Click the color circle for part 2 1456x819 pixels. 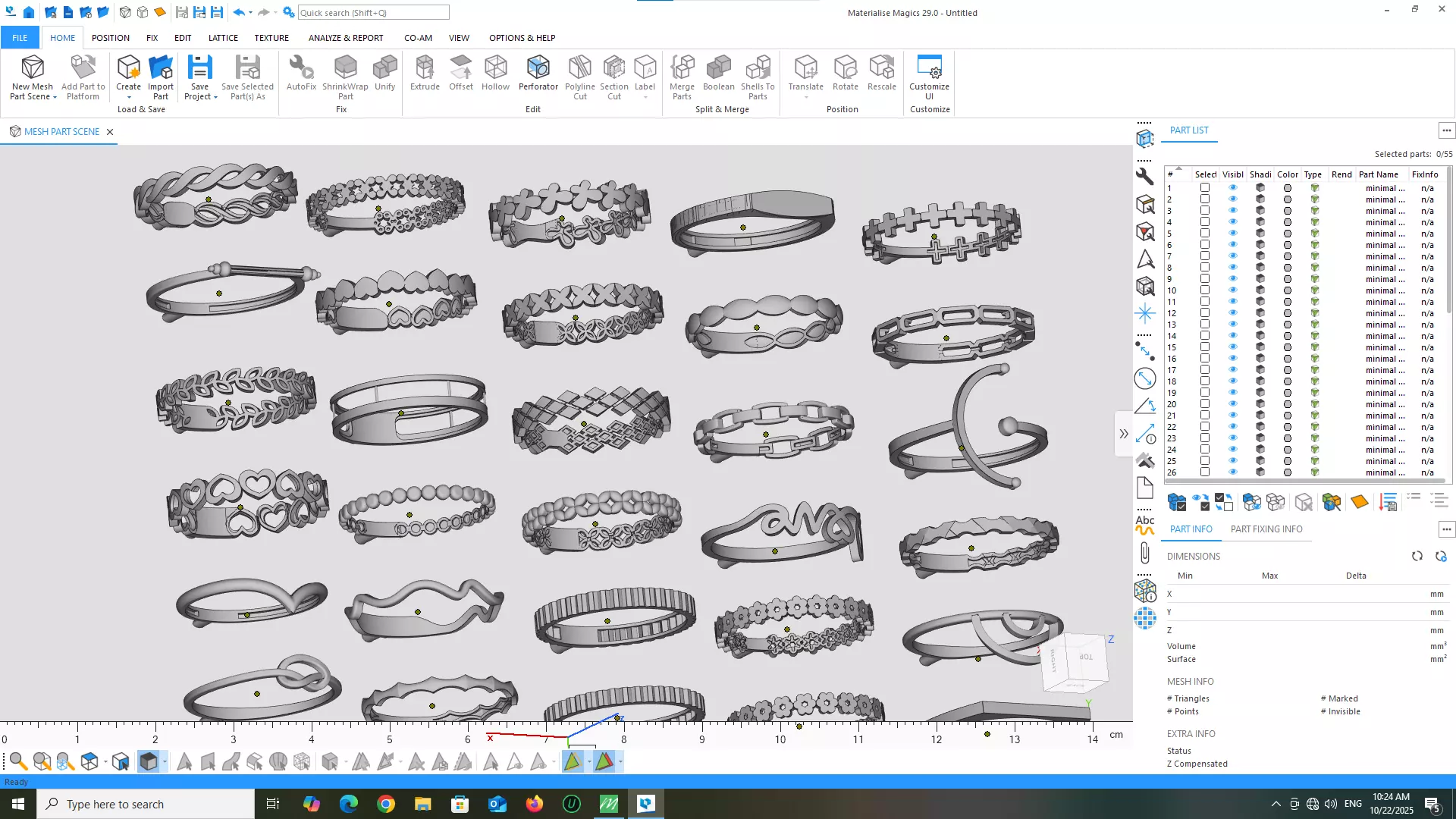coord(1287,199)
